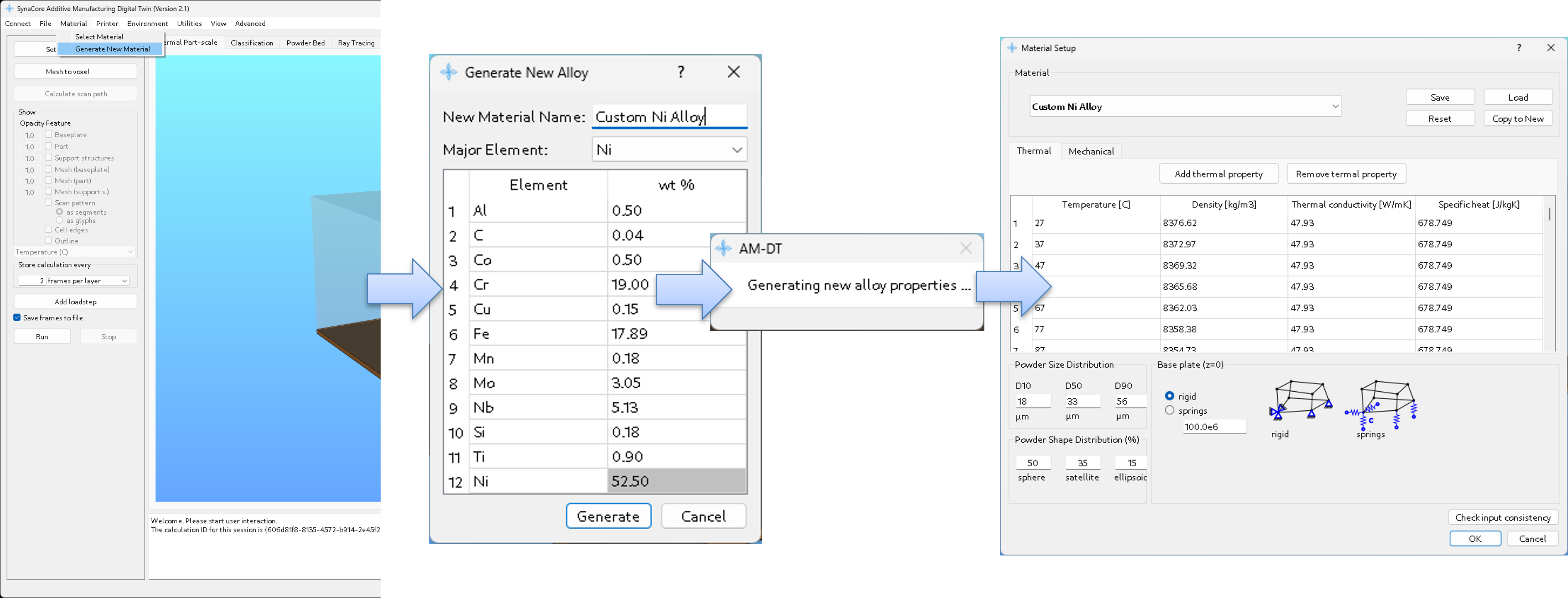Screen dimensions: 1568x598
Task: Switch to the Thermal tab
Action: point(1034,151)
